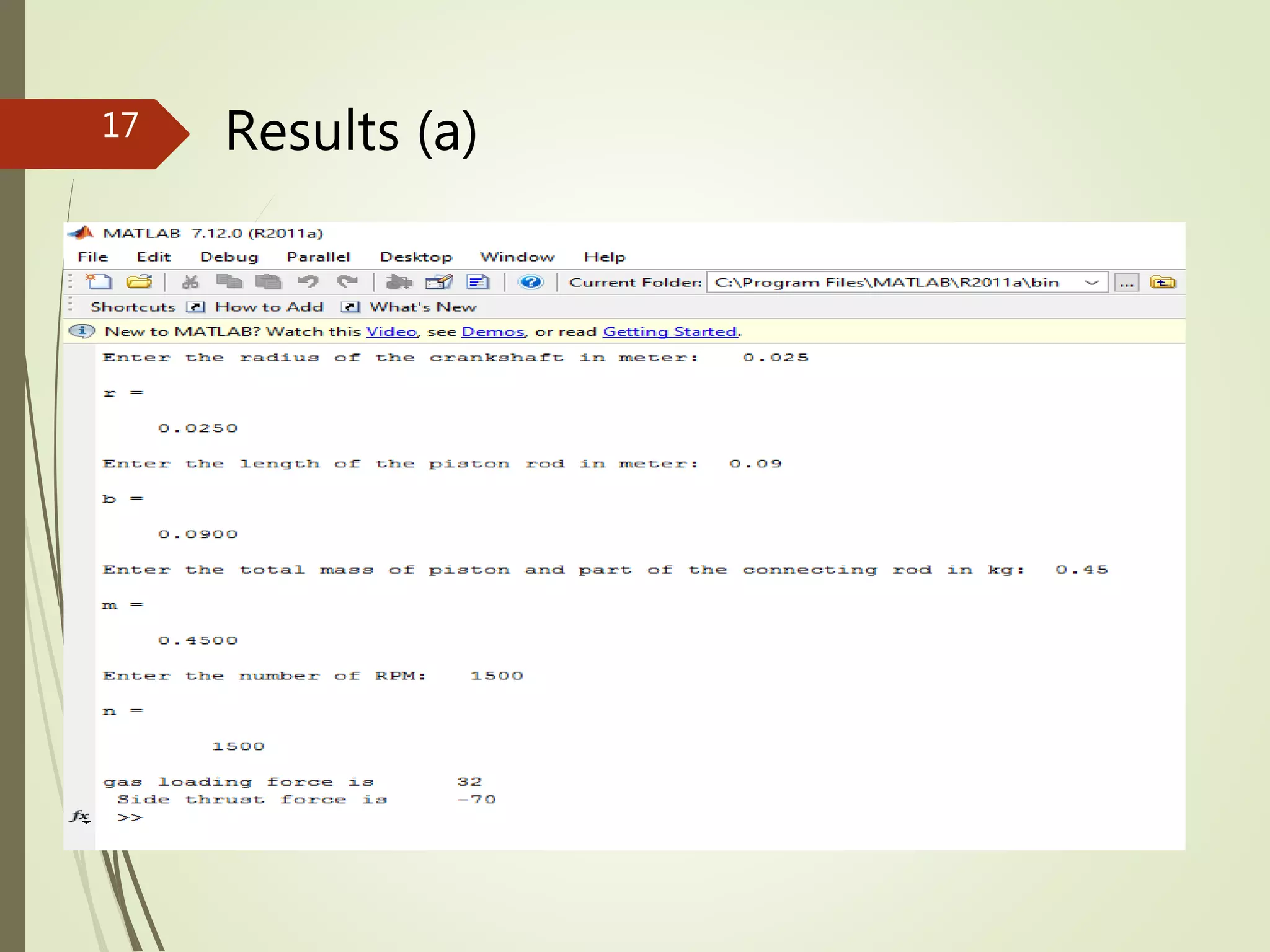Open the Desktop menu

416,257
